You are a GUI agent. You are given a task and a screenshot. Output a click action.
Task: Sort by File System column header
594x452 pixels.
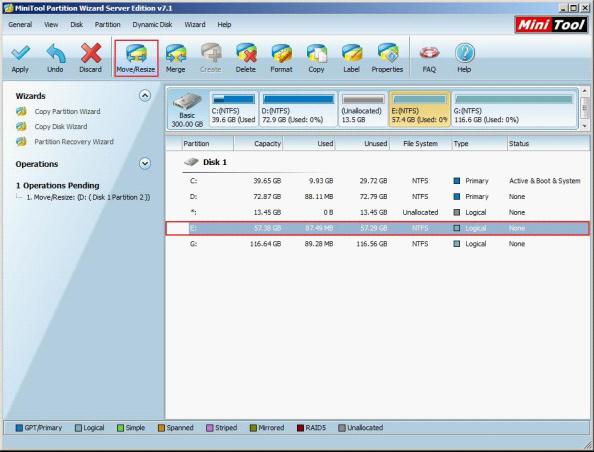pos(420,144)
